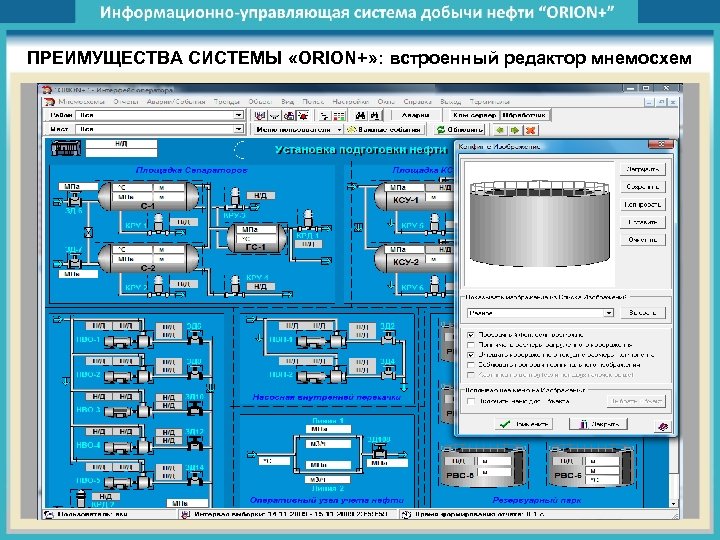720x540 pixels.
Task: Open the Мнемосхемы menu
Action: click(x=82, y=101)
